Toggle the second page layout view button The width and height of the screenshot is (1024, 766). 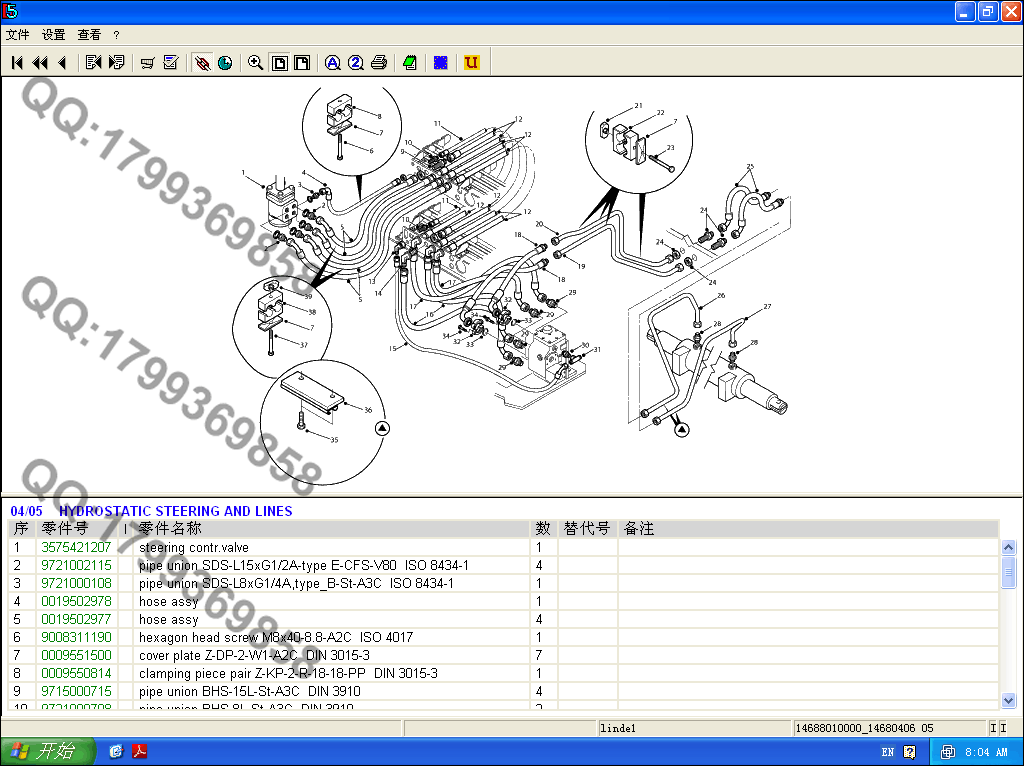click(302, 63)
